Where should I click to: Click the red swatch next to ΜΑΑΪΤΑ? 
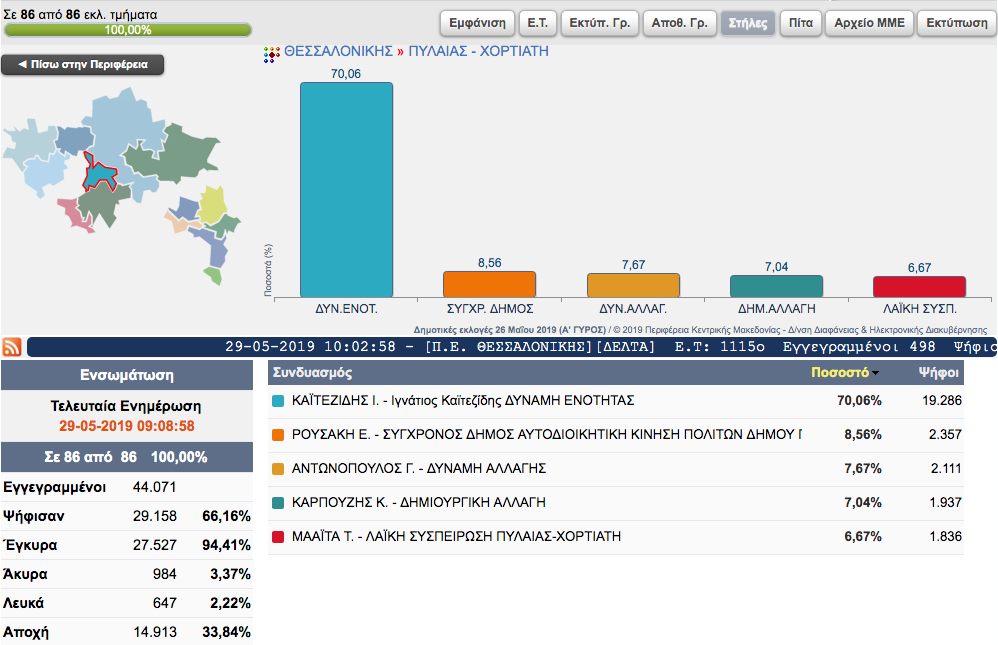278,537
